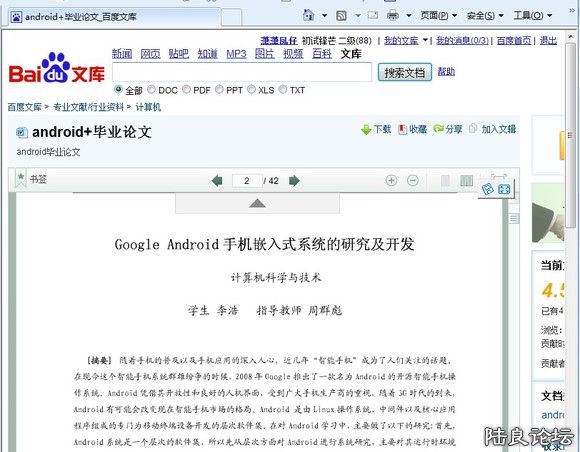Image resolution: width=580 pixels, height=452 pixels.
Task: Click the 加入文辑 icon
Action: pyautogui.click(x=473, y=128)
